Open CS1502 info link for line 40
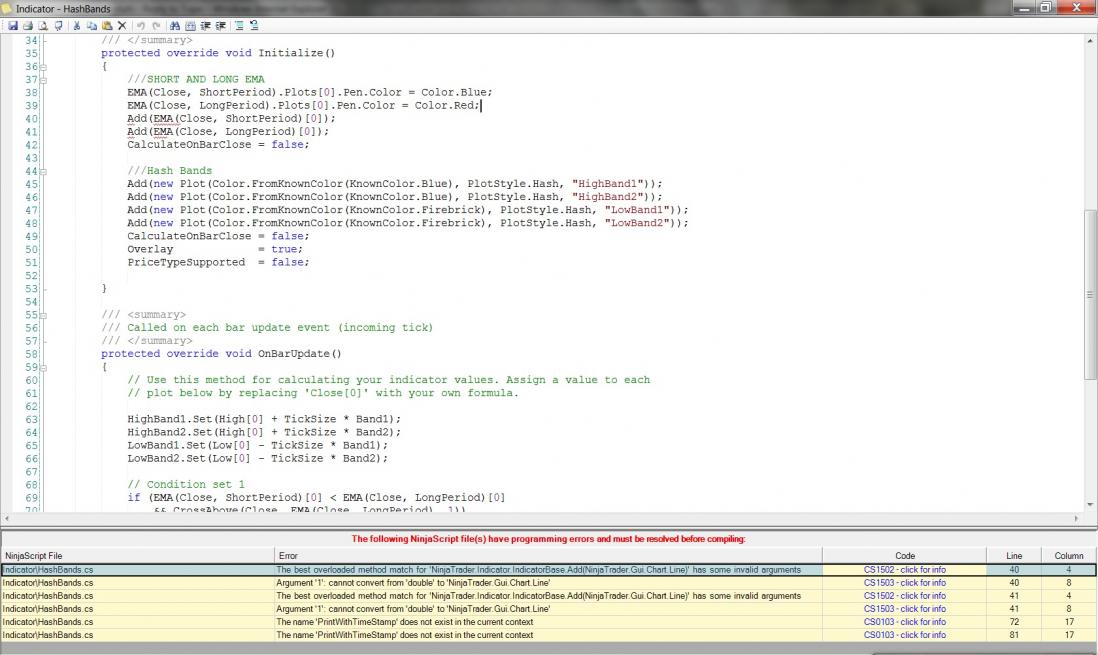Screen dimensions: 1098x655 click(x=904, y=570)
